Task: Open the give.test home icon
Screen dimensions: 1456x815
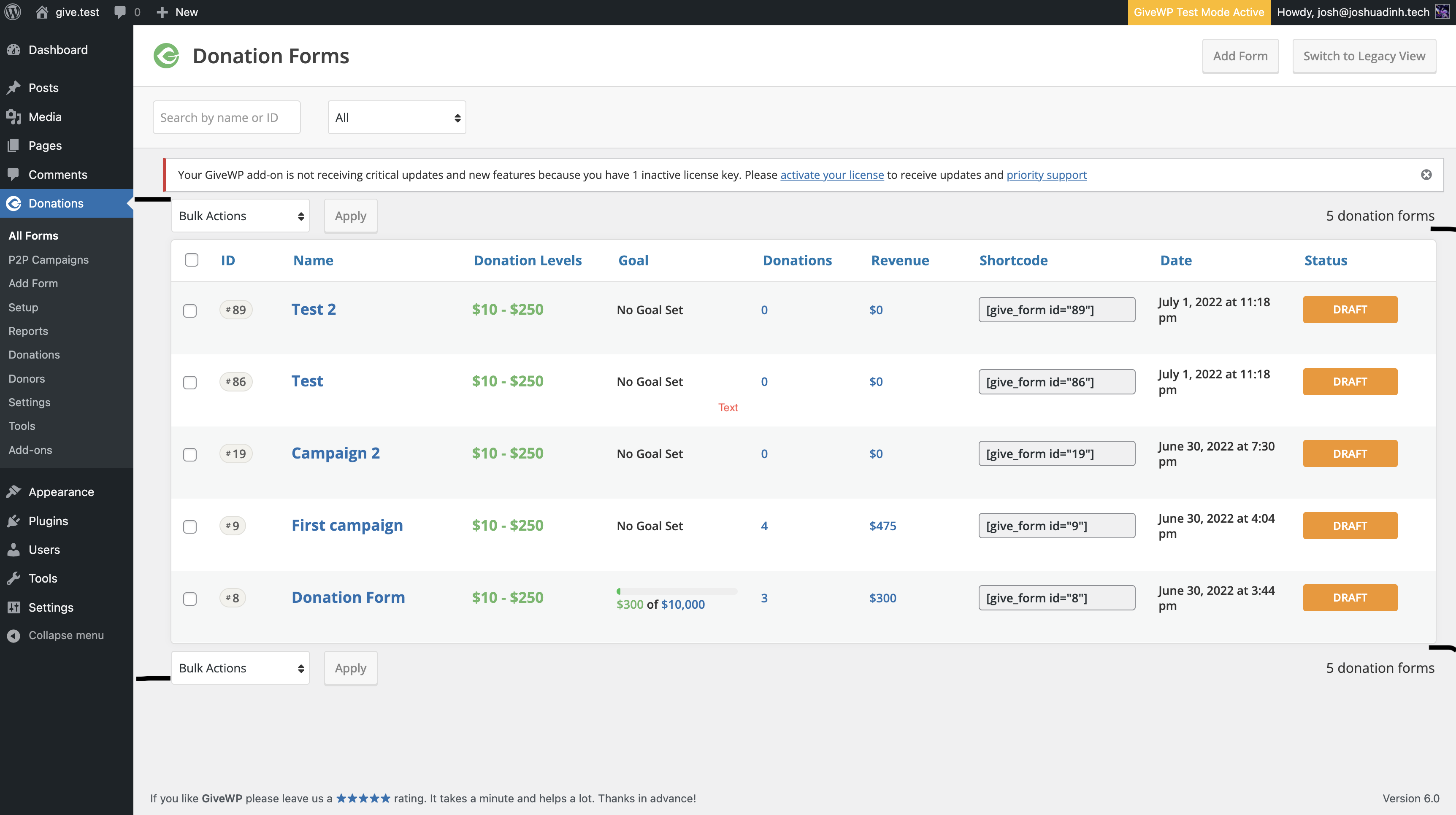Action: [x=42, y=12]
